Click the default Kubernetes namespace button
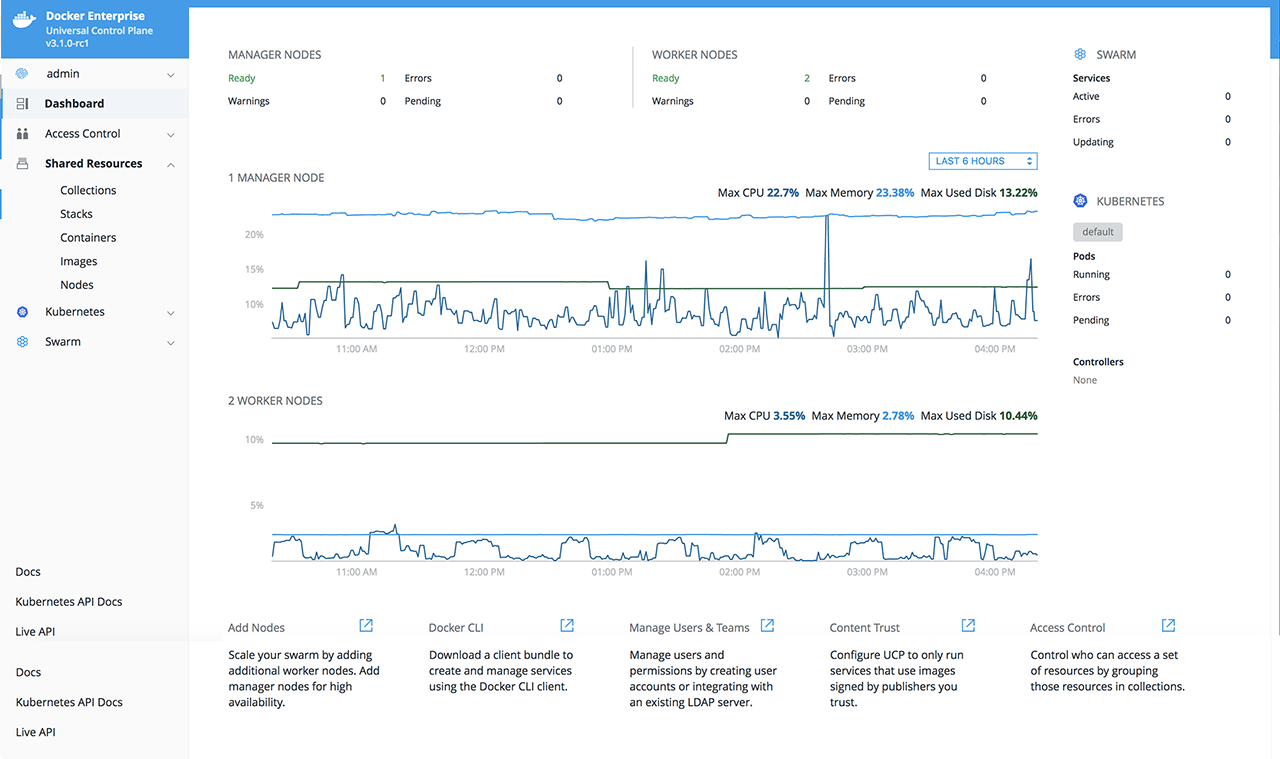Screen dimensions: 1280x759 pyautogui.click(x=1098, y=232)
